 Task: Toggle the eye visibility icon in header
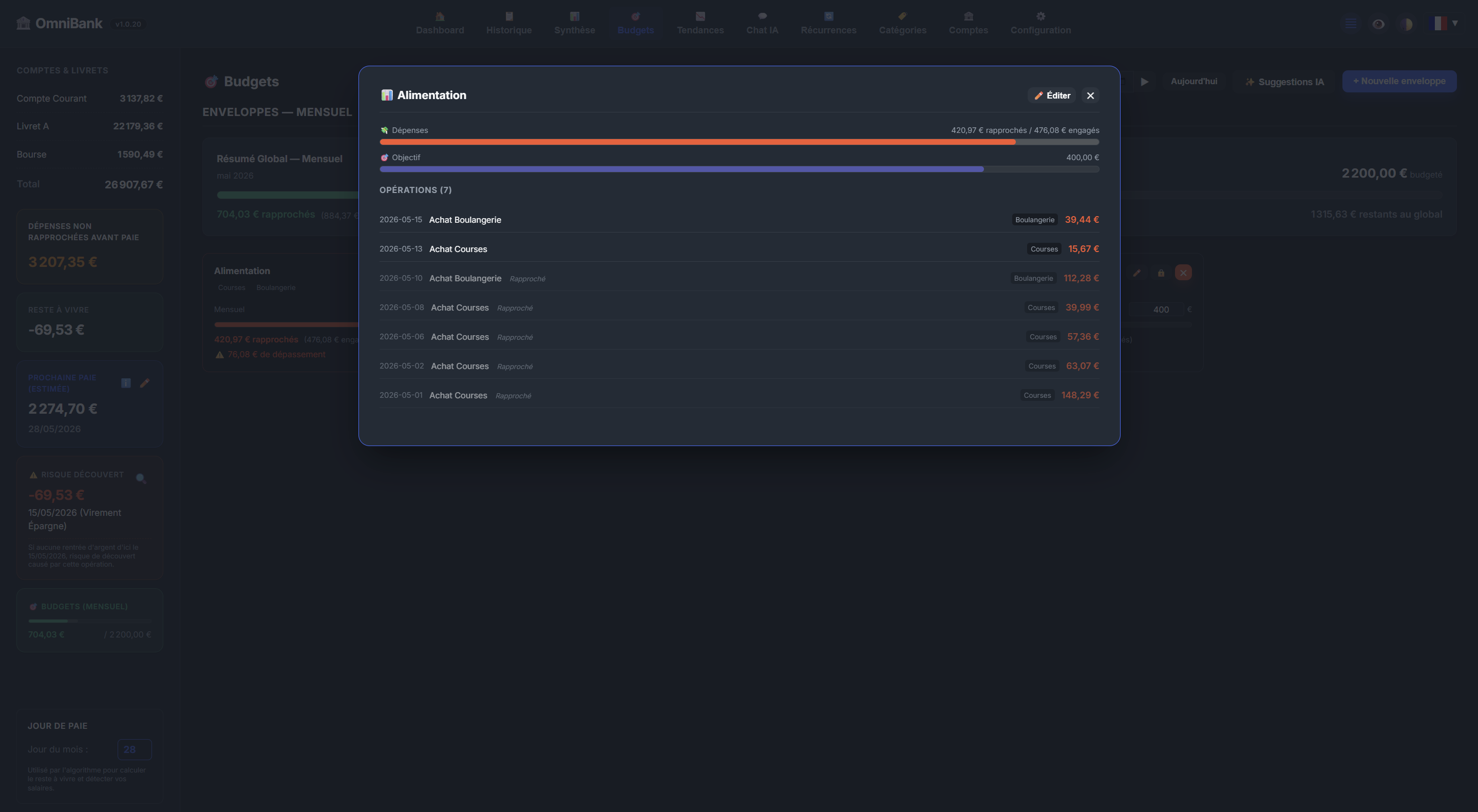1378,24
